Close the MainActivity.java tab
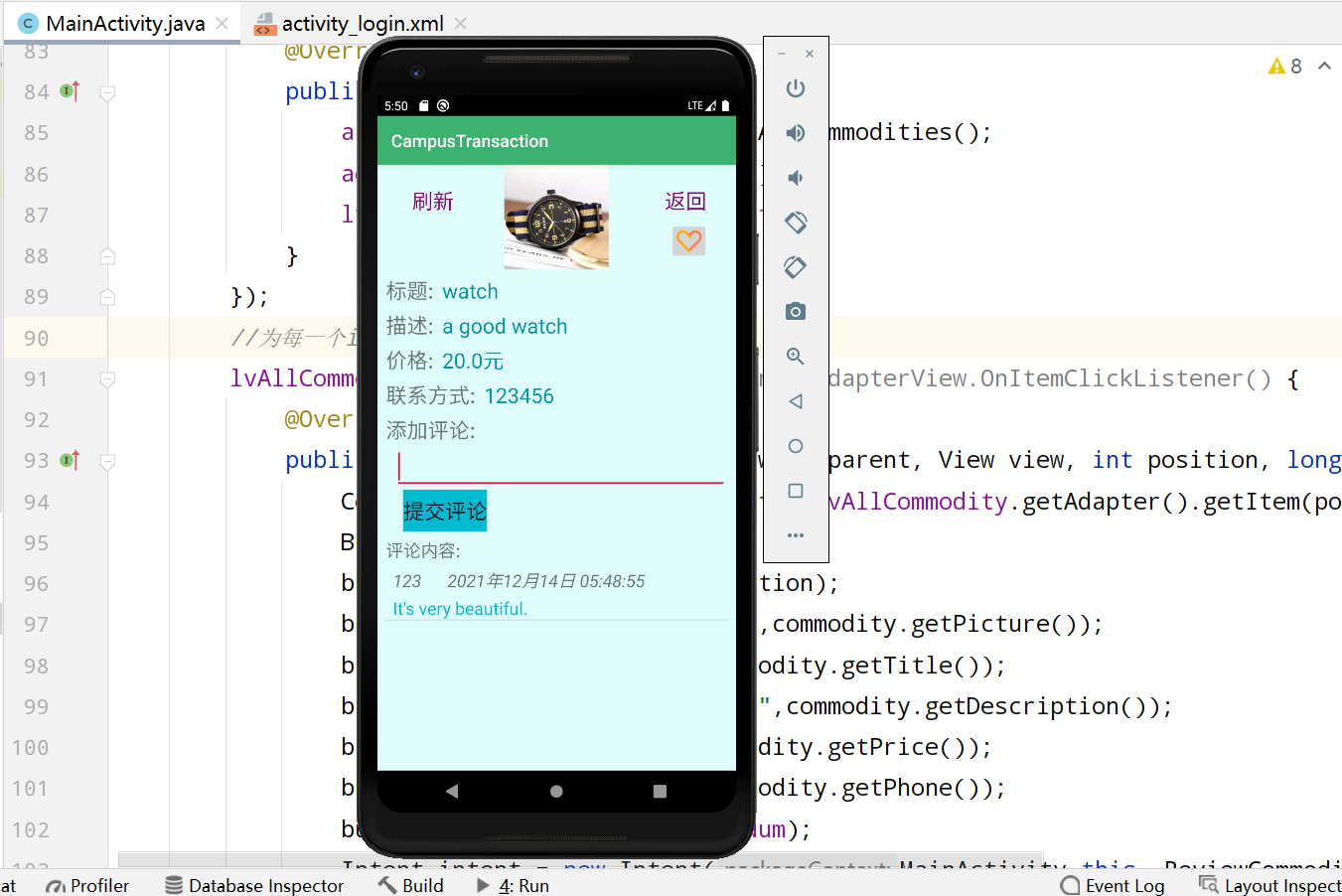Viewport: 1342px width, 896px height. click(222, 24)
